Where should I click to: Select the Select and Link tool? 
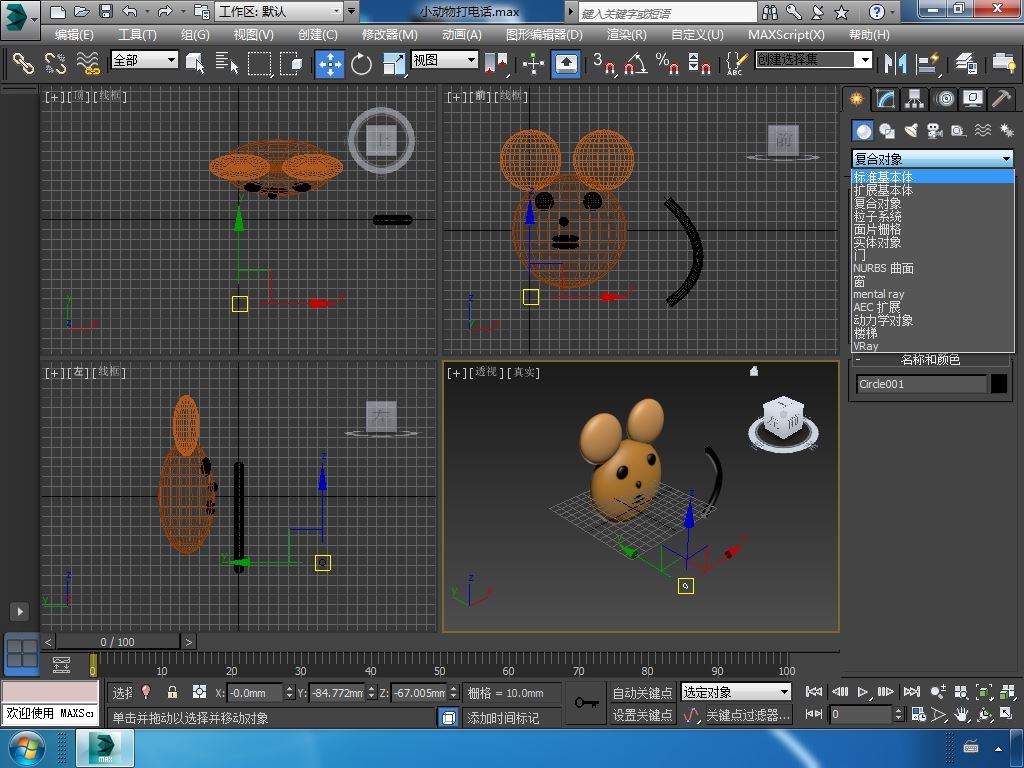(x=23, y=63)
